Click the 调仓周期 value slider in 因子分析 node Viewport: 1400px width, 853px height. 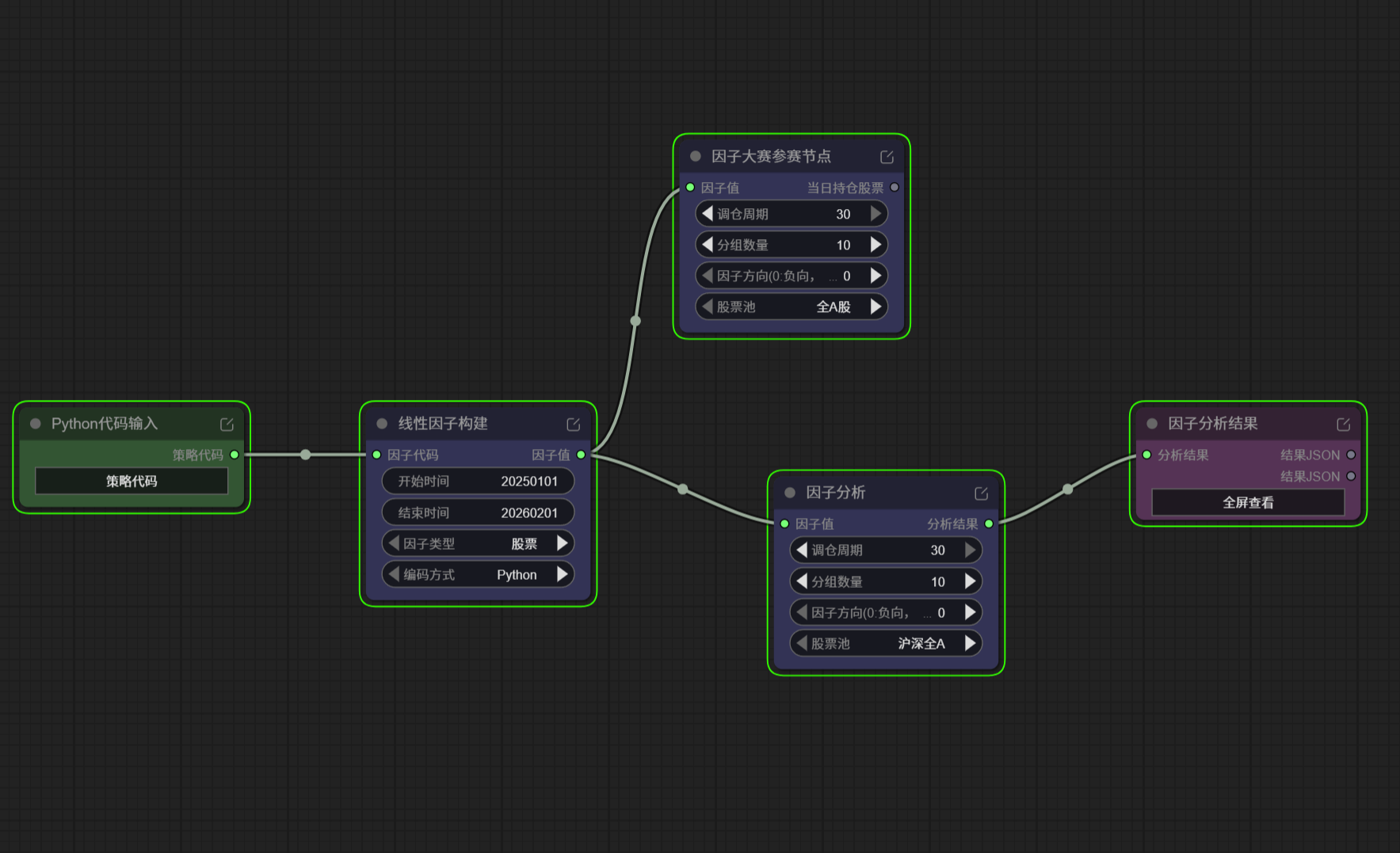[x=886, y=550]
